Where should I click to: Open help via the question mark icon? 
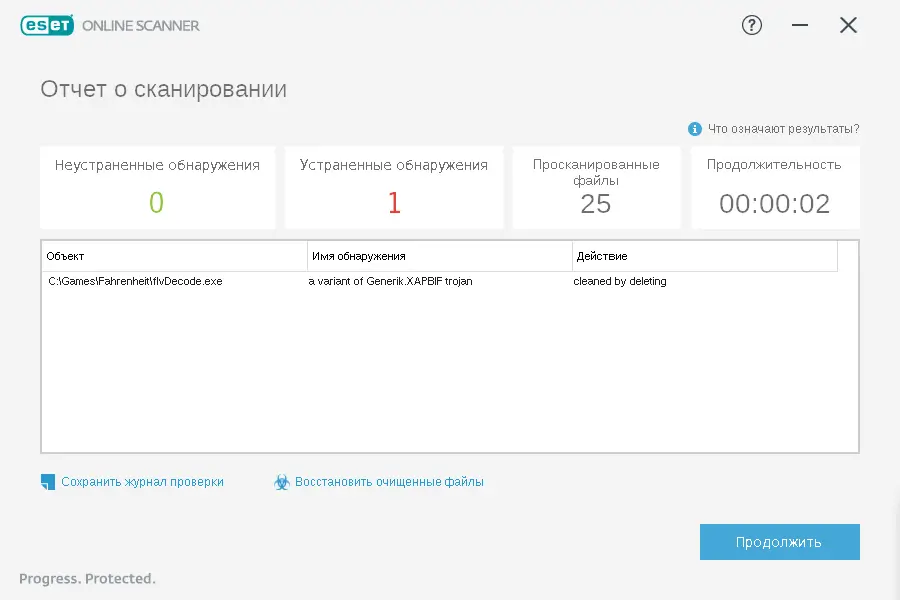coord(752,26)
